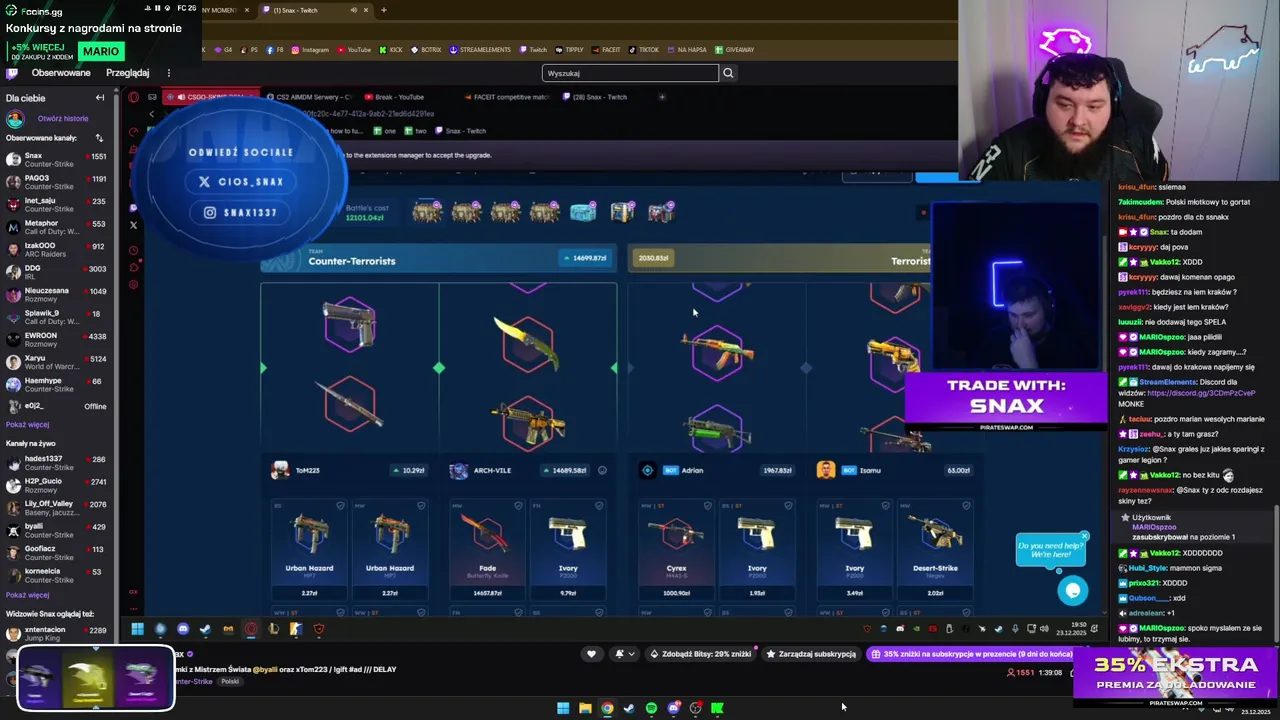This screenshot has height=720, width=1280.
Task: Open Metaphor channel in sidebar
Action: coord(56,227)
